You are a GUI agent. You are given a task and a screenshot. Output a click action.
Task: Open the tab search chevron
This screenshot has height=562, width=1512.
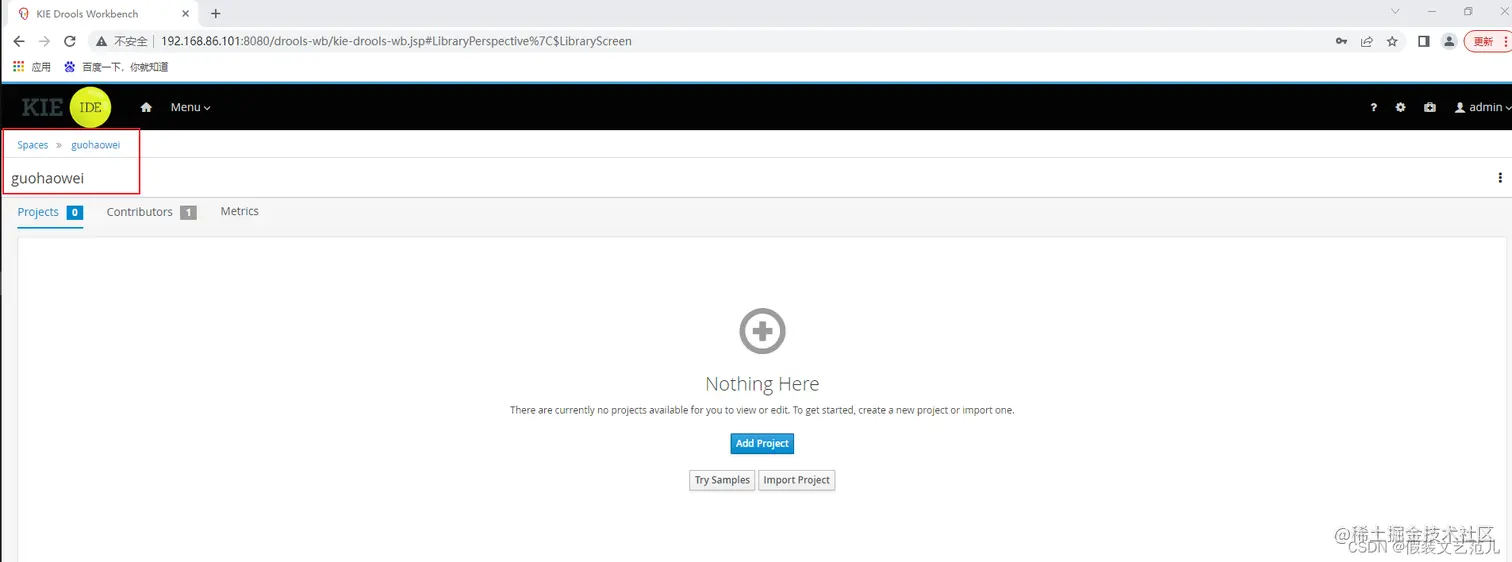[x=1397, y=10]
